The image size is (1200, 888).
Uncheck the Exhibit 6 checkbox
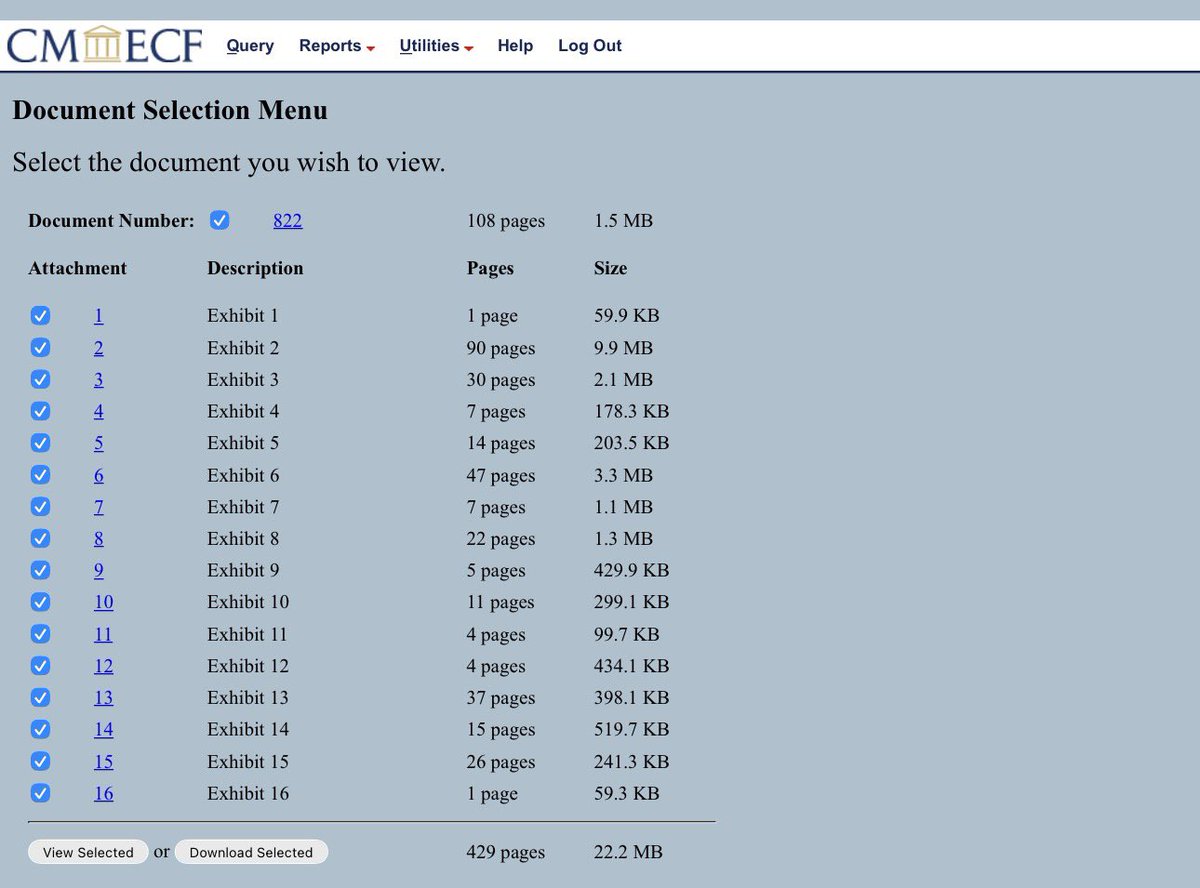pyautogui.click(x=40, y=475)
